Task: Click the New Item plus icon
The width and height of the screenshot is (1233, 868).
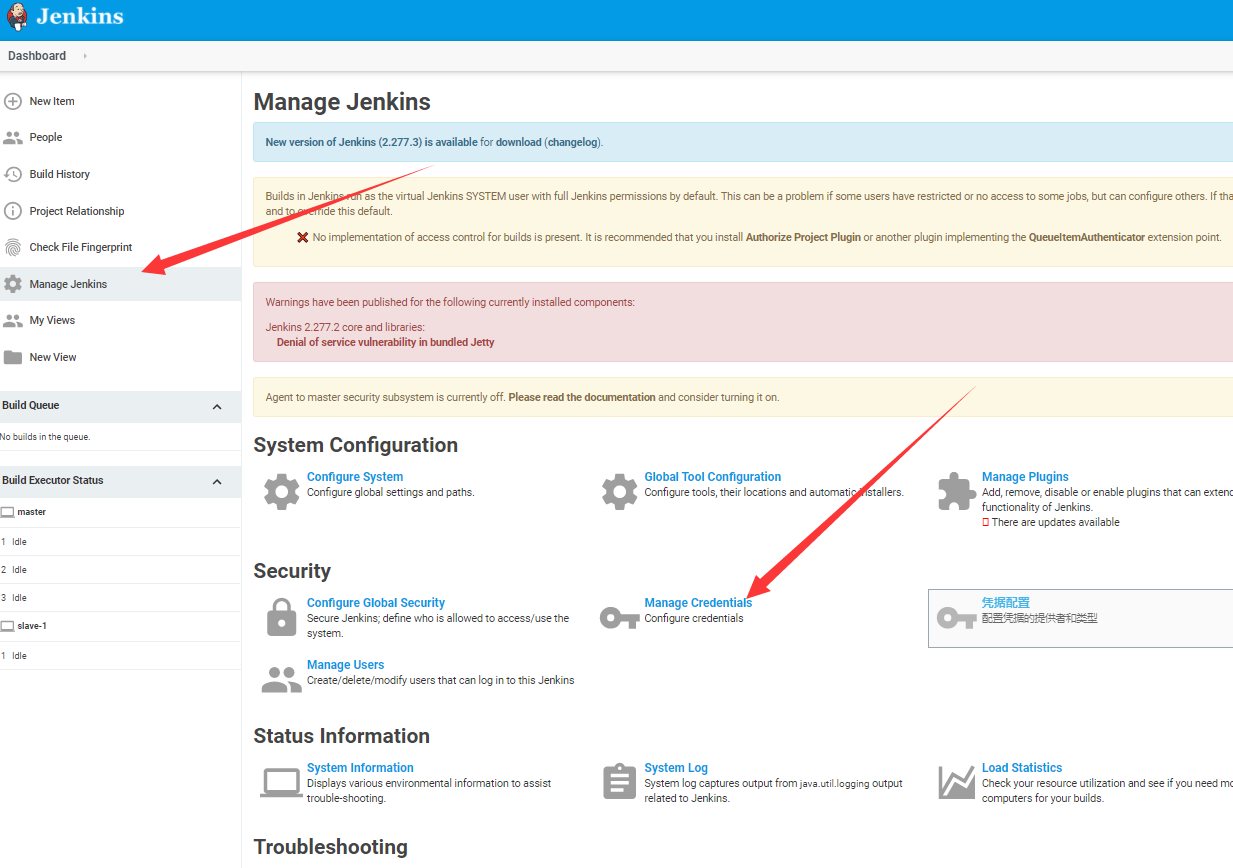Action: (x=13, y=101)
